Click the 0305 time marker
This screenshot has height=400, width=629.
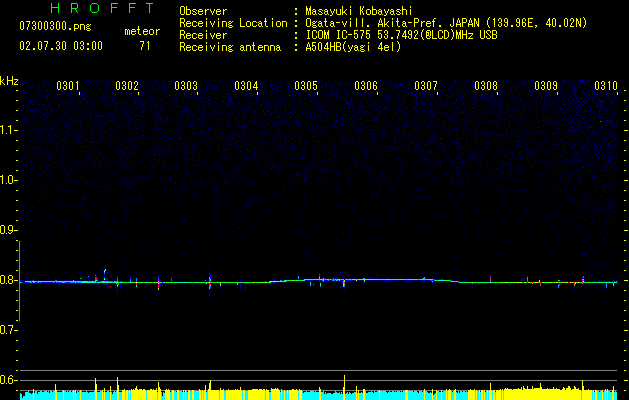click(306, 86)
